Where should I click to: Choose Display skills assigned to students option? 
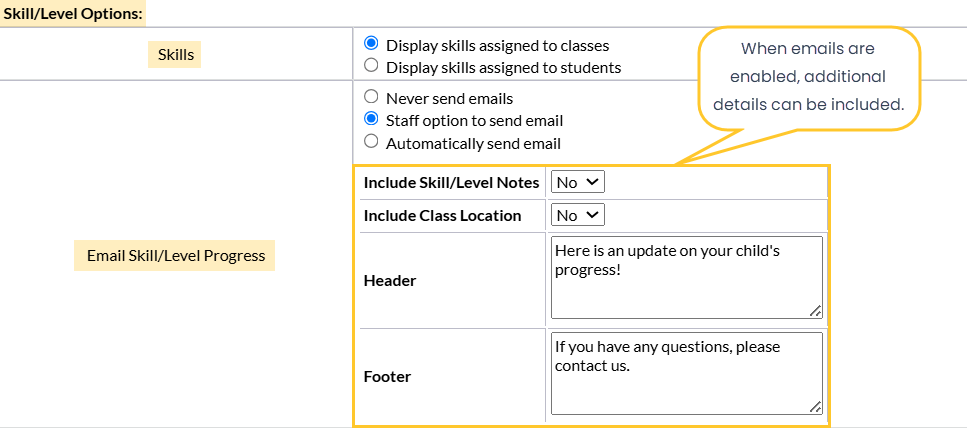(x=372, y=67)
